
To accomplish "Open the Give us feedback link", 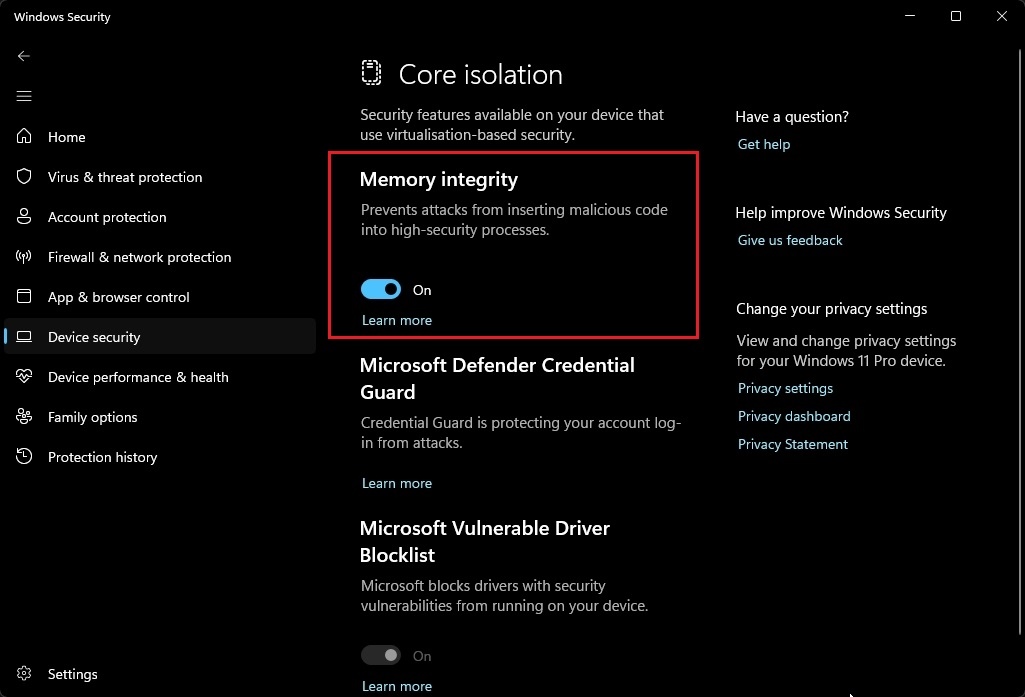I will click(x=789, y=240).
